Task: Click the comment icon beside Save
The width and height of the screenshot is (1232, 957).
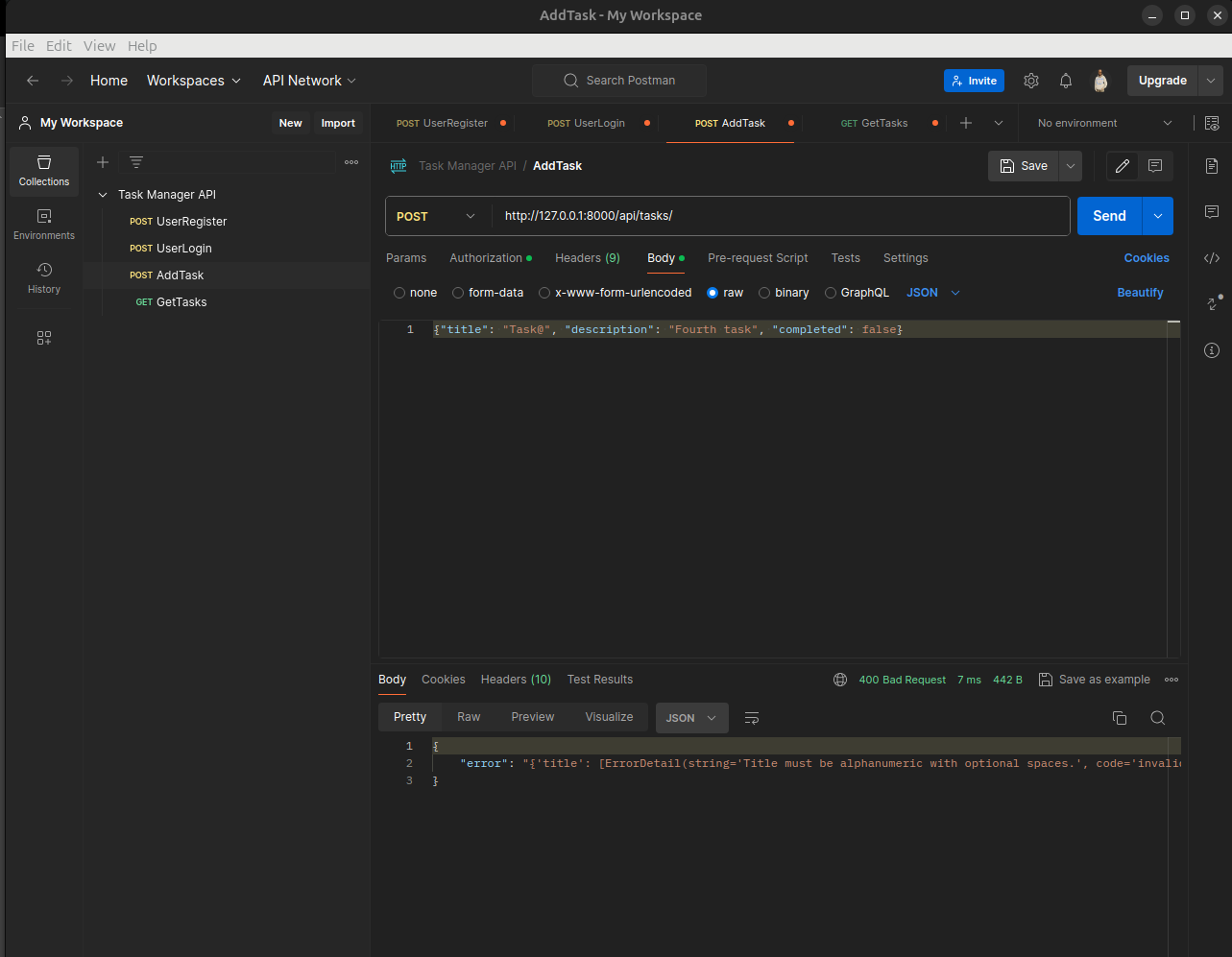Action: coord(1155,166)
